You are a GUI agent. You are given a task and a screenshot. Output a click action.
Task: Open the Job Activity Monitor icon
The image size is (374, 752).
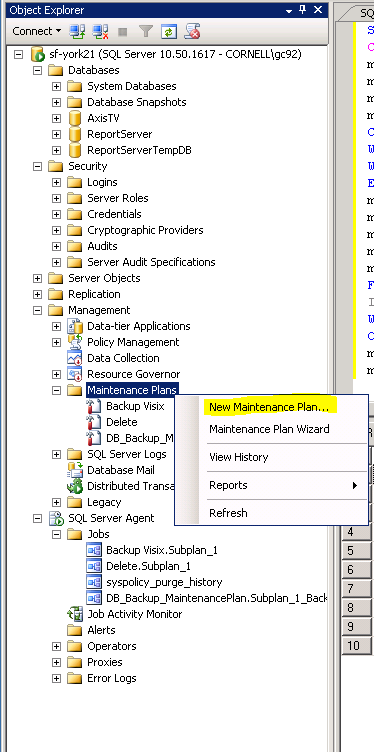[x=75, y=614]
